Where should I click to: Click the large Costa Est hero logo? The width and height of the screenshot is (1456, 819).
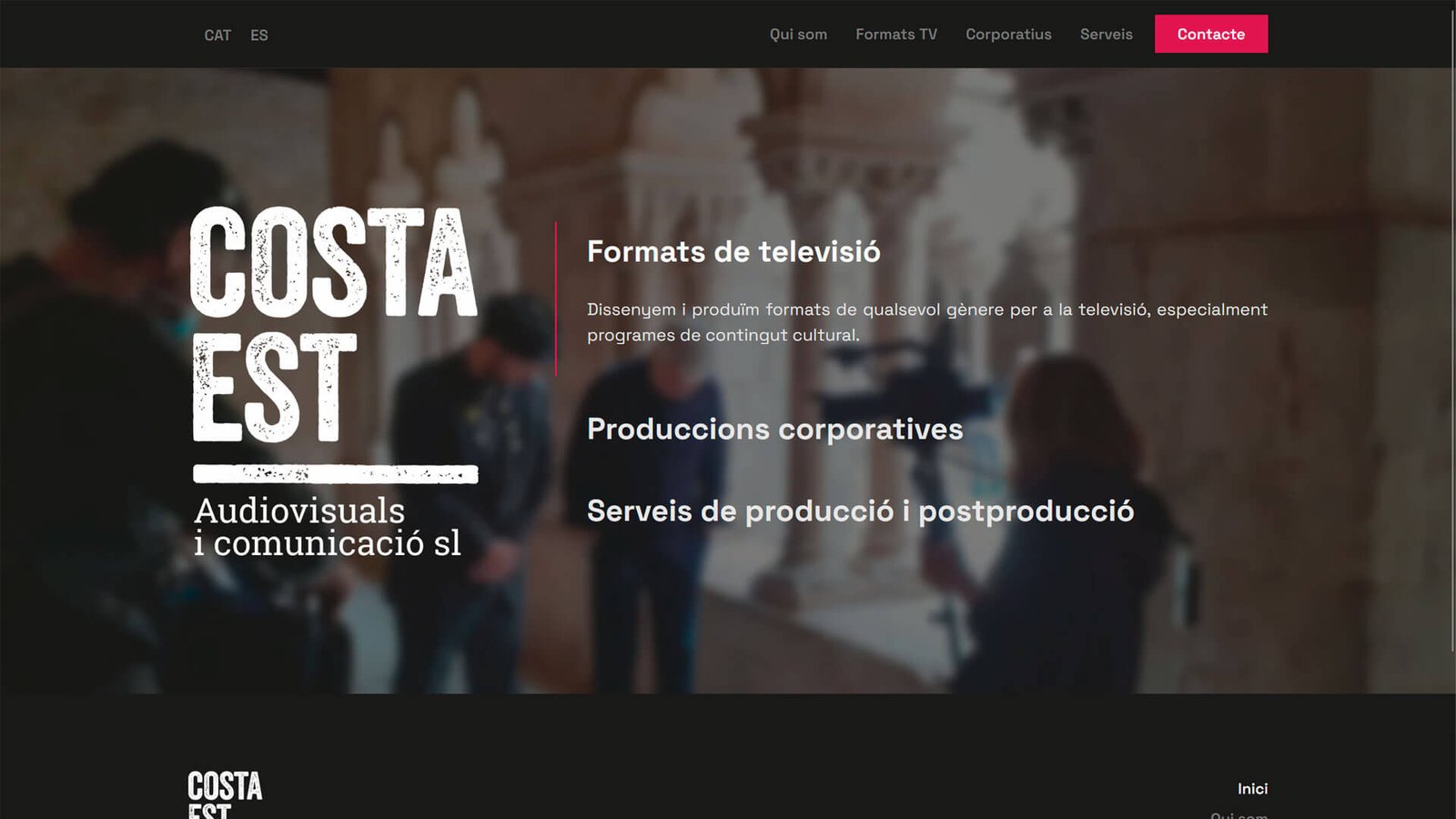click(333, 323)
